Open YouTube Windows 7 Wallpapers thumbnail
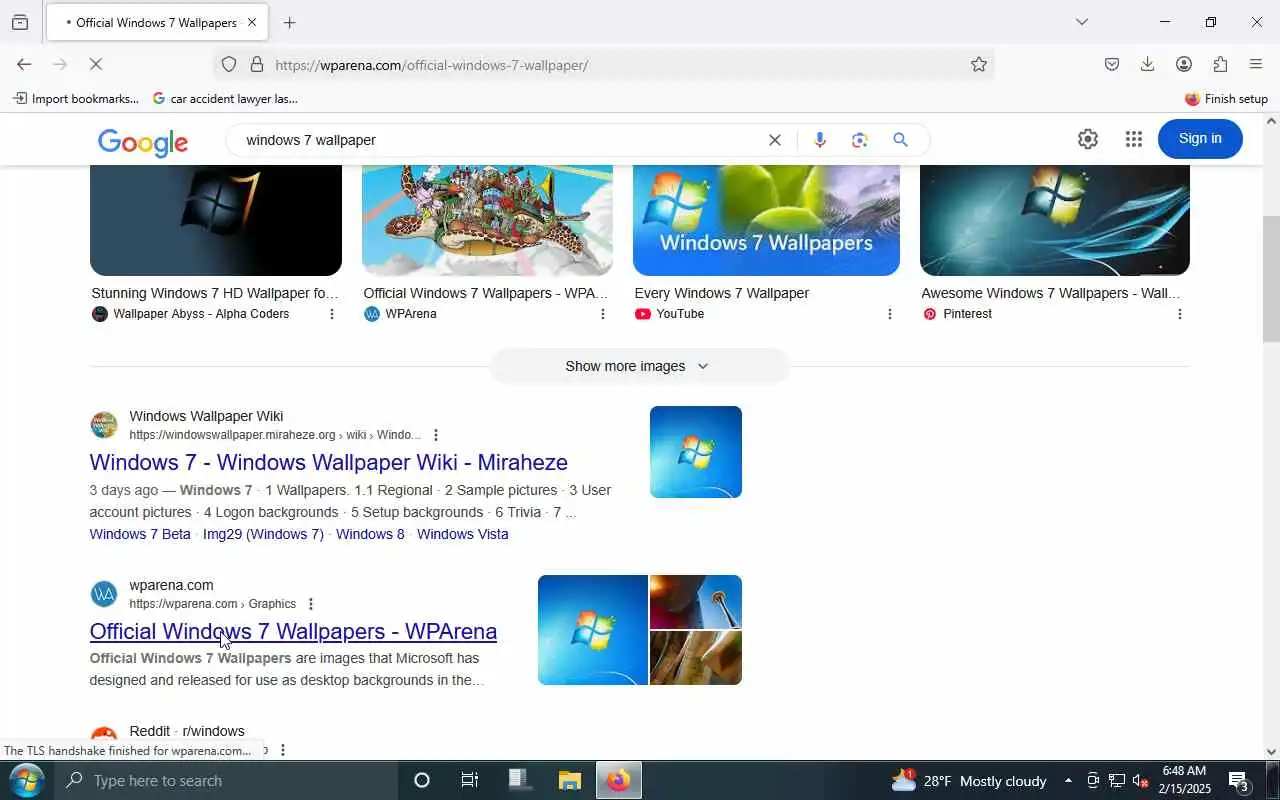1280x800 pixels. (x=766, y=220)
